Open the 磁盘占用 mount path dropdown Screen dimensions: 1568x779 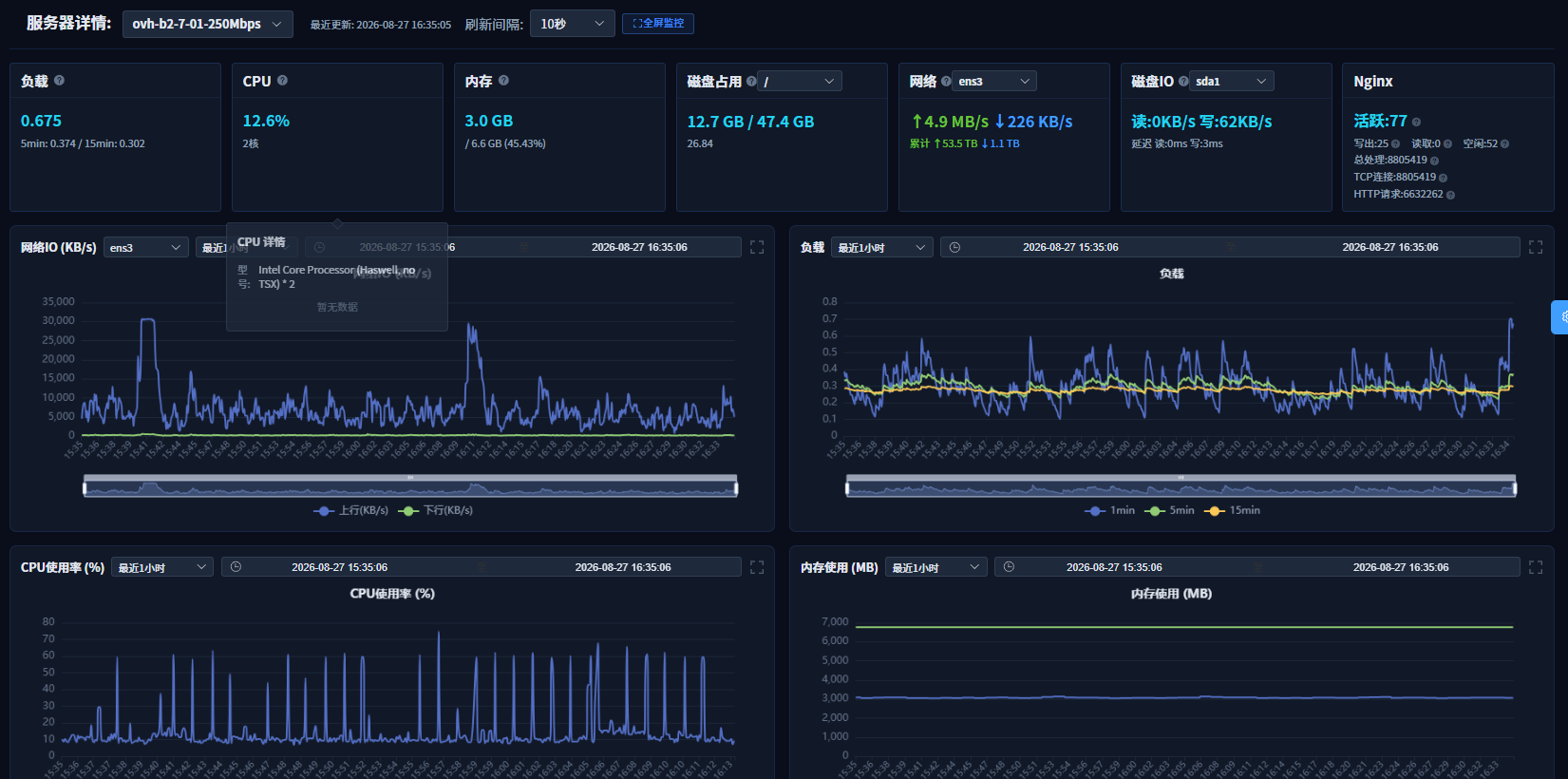click(800, 82)
